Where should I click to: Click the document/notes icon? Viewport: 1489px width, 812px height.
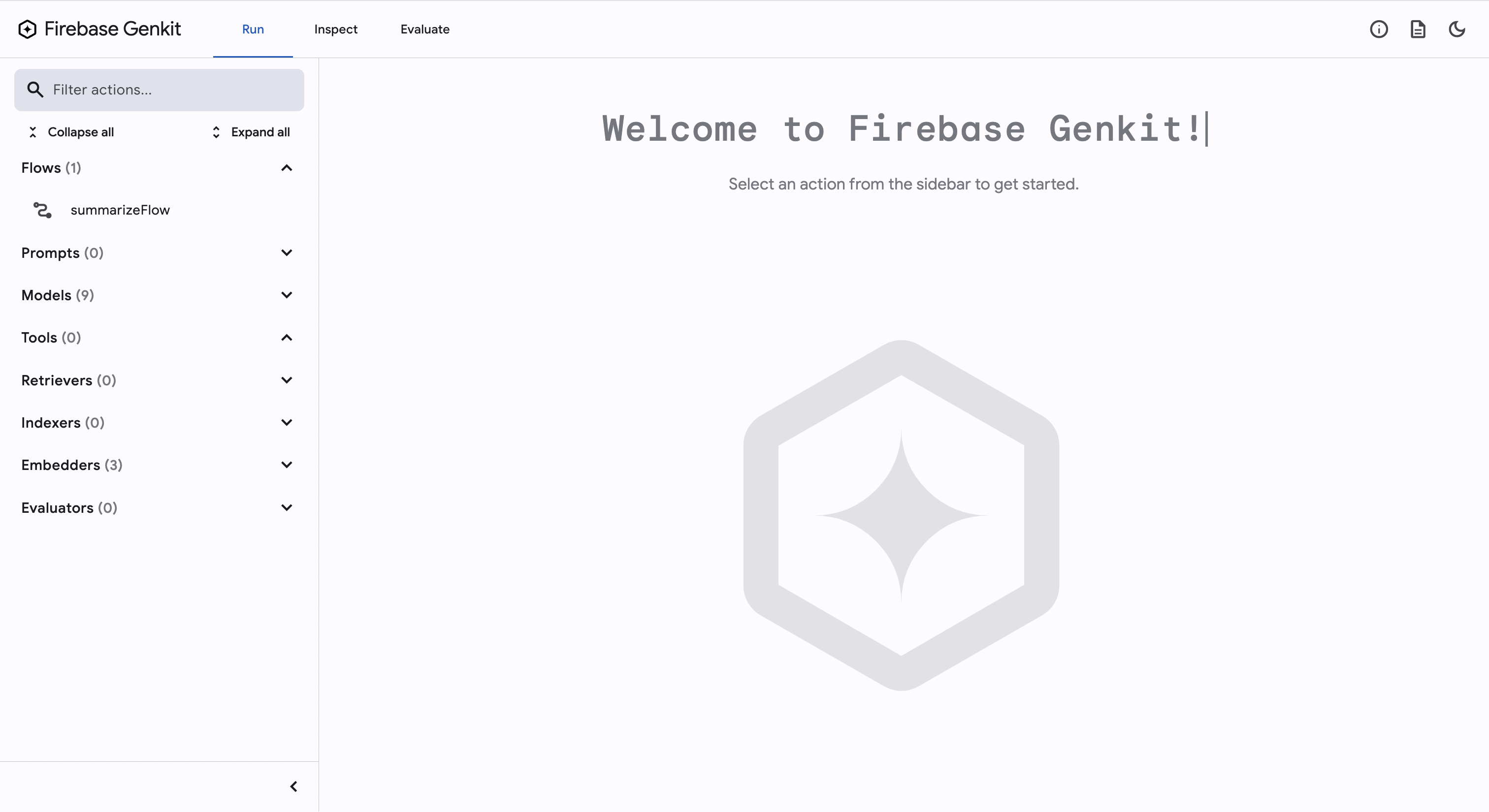tap(1419, 29)
